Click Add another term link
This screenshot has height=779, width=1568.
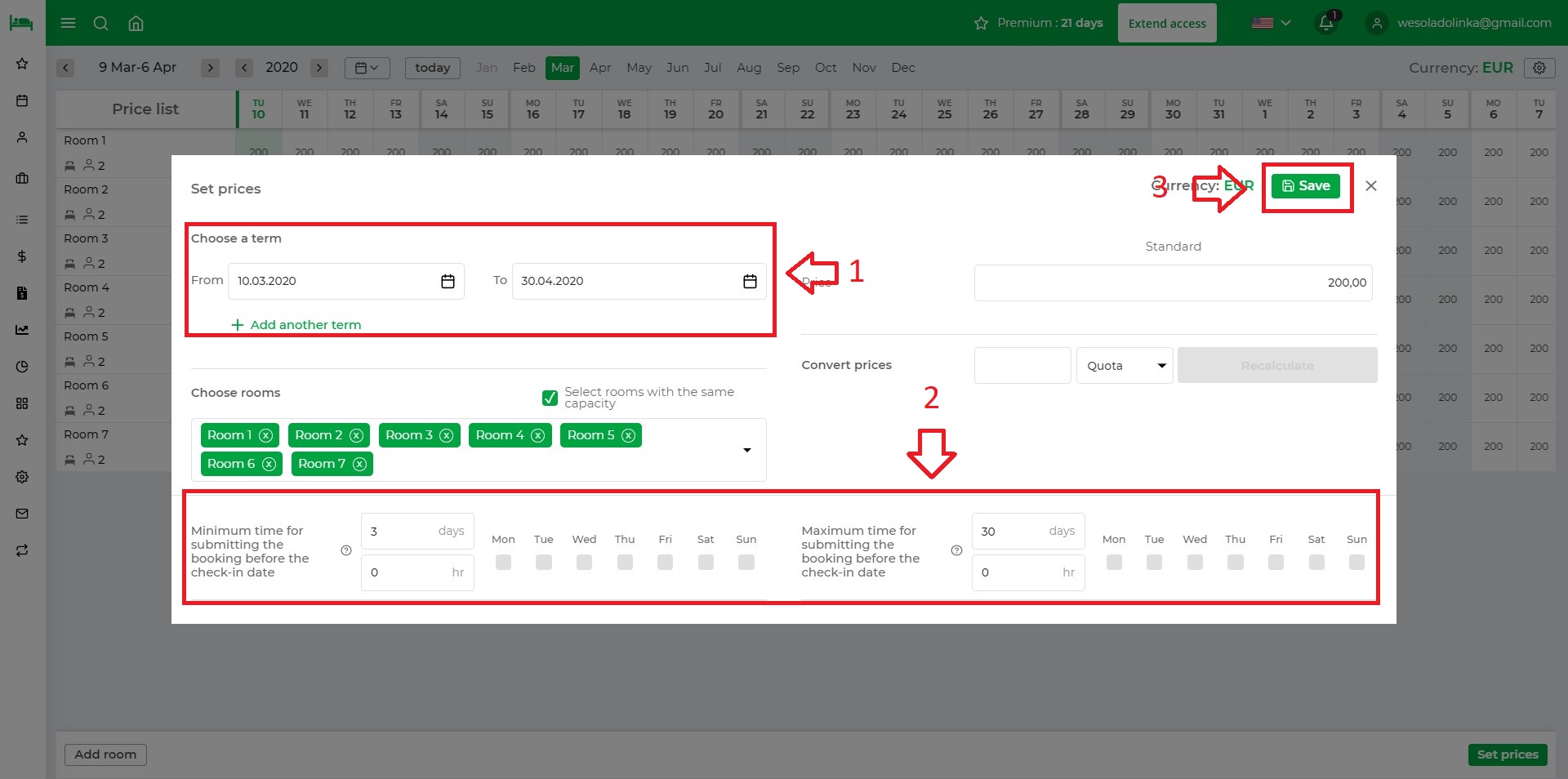tap(296, 325)
